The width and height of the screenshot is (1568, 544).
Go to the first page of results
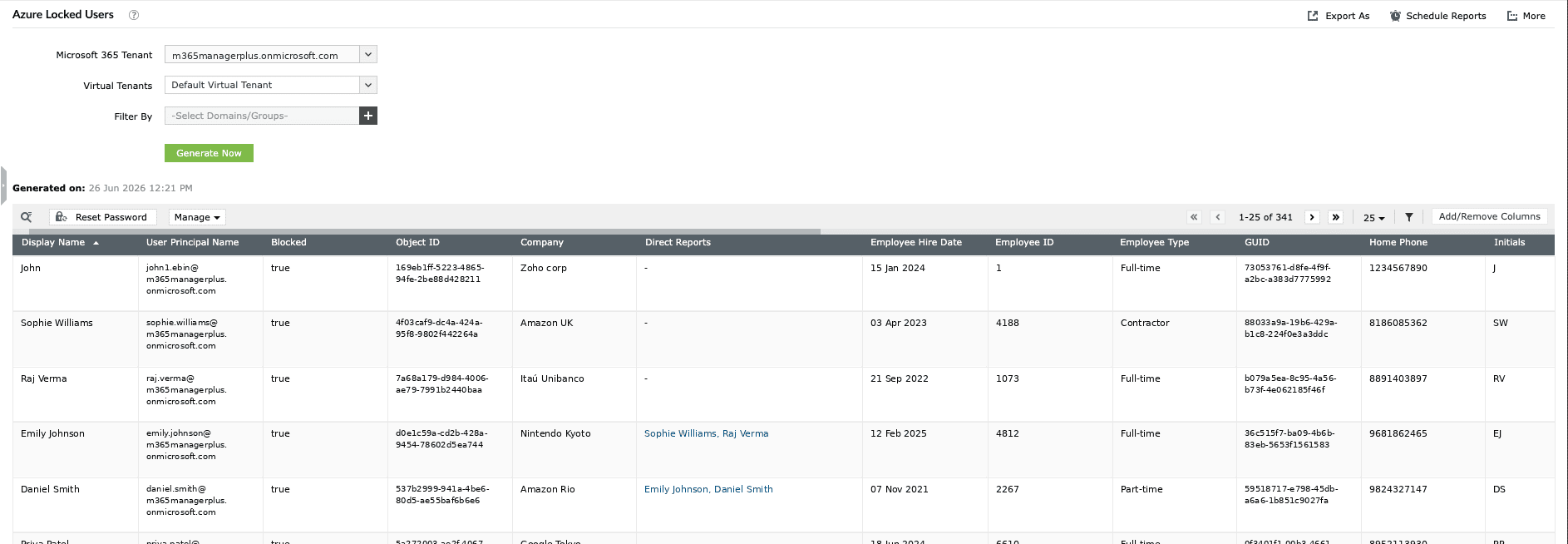(x=1194, y=217)
